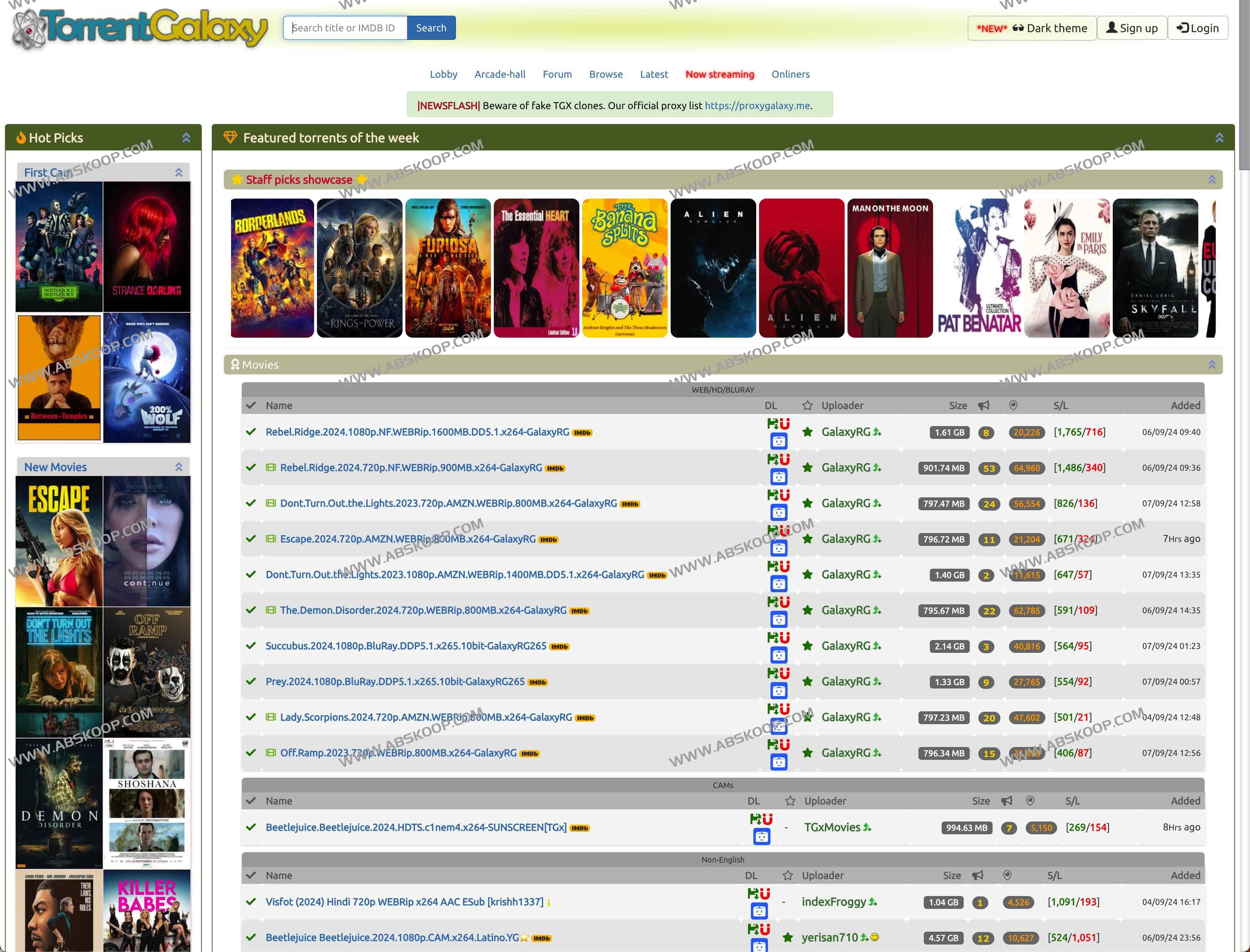Click the TorrentGalaxy logo
The width and height of the screenshot is (1250, 952).
(140, 28)
